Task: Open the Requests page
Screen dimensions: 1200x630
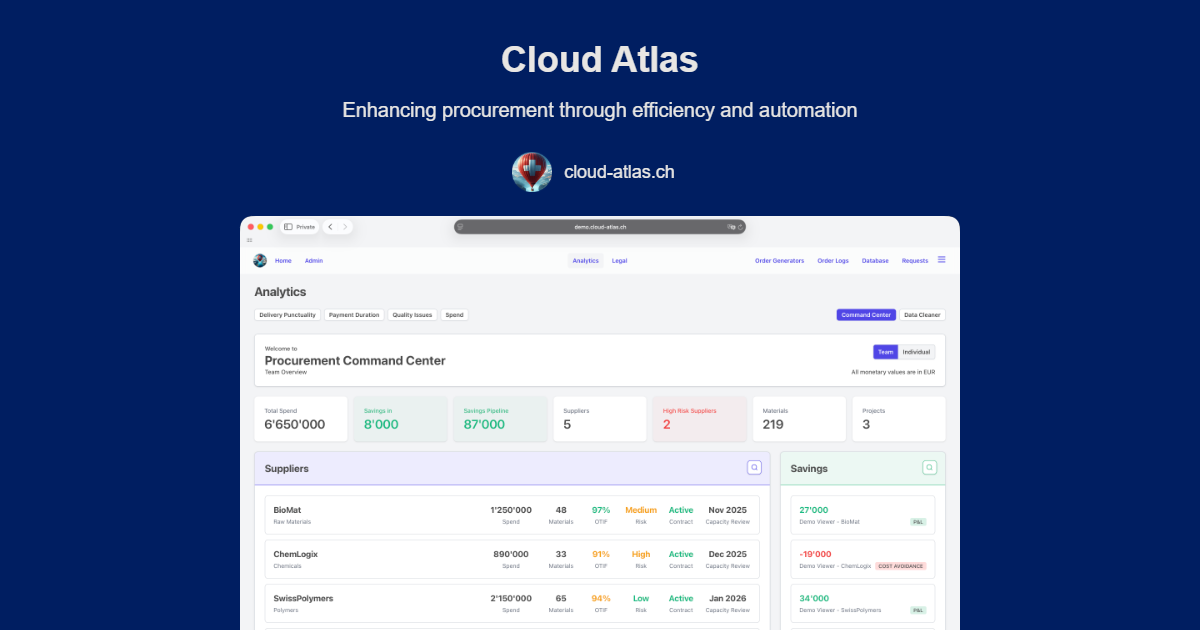Action: point(915,261)
